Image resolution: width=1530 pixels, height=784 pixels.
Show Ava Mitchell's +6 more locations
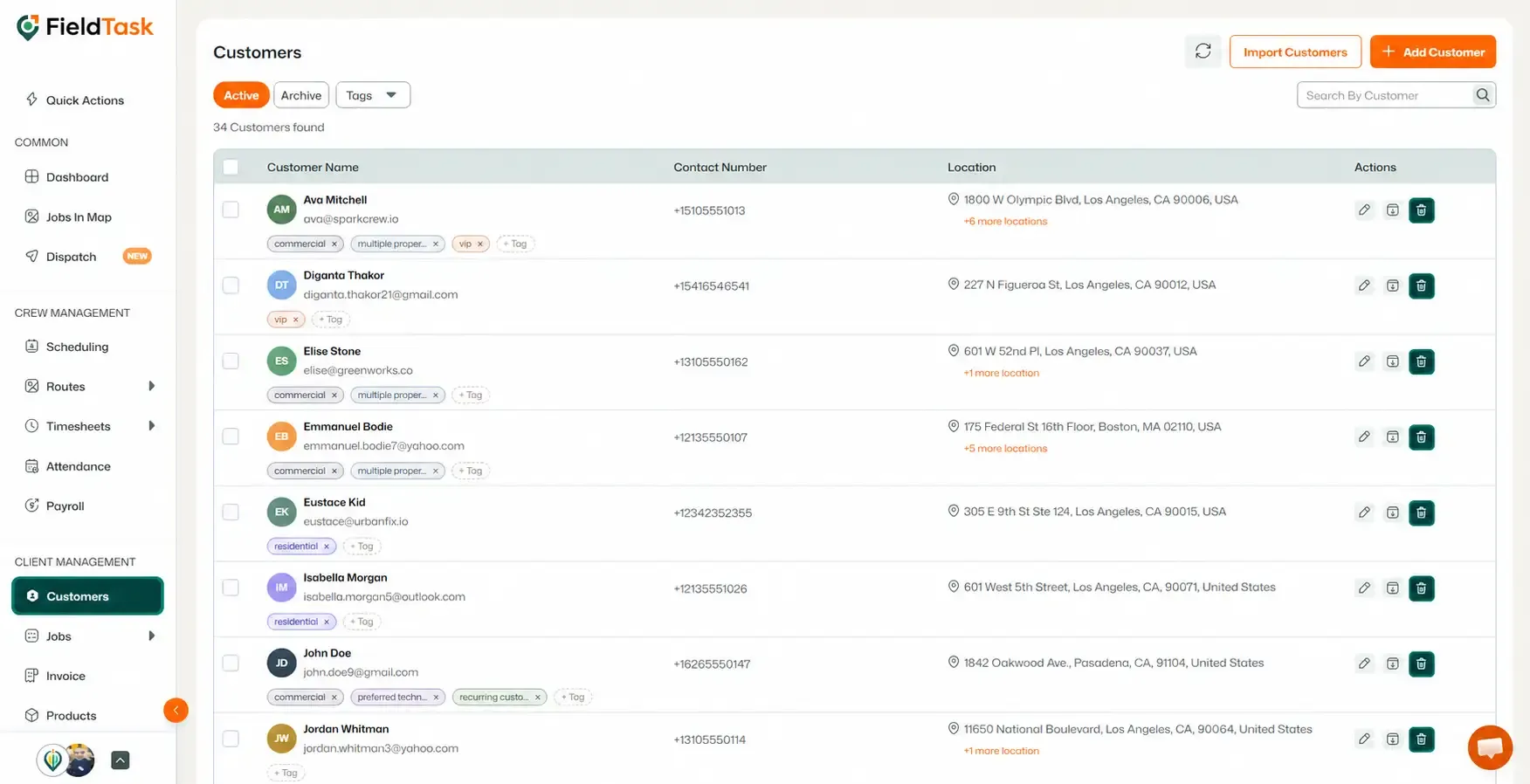point(1005,222)
